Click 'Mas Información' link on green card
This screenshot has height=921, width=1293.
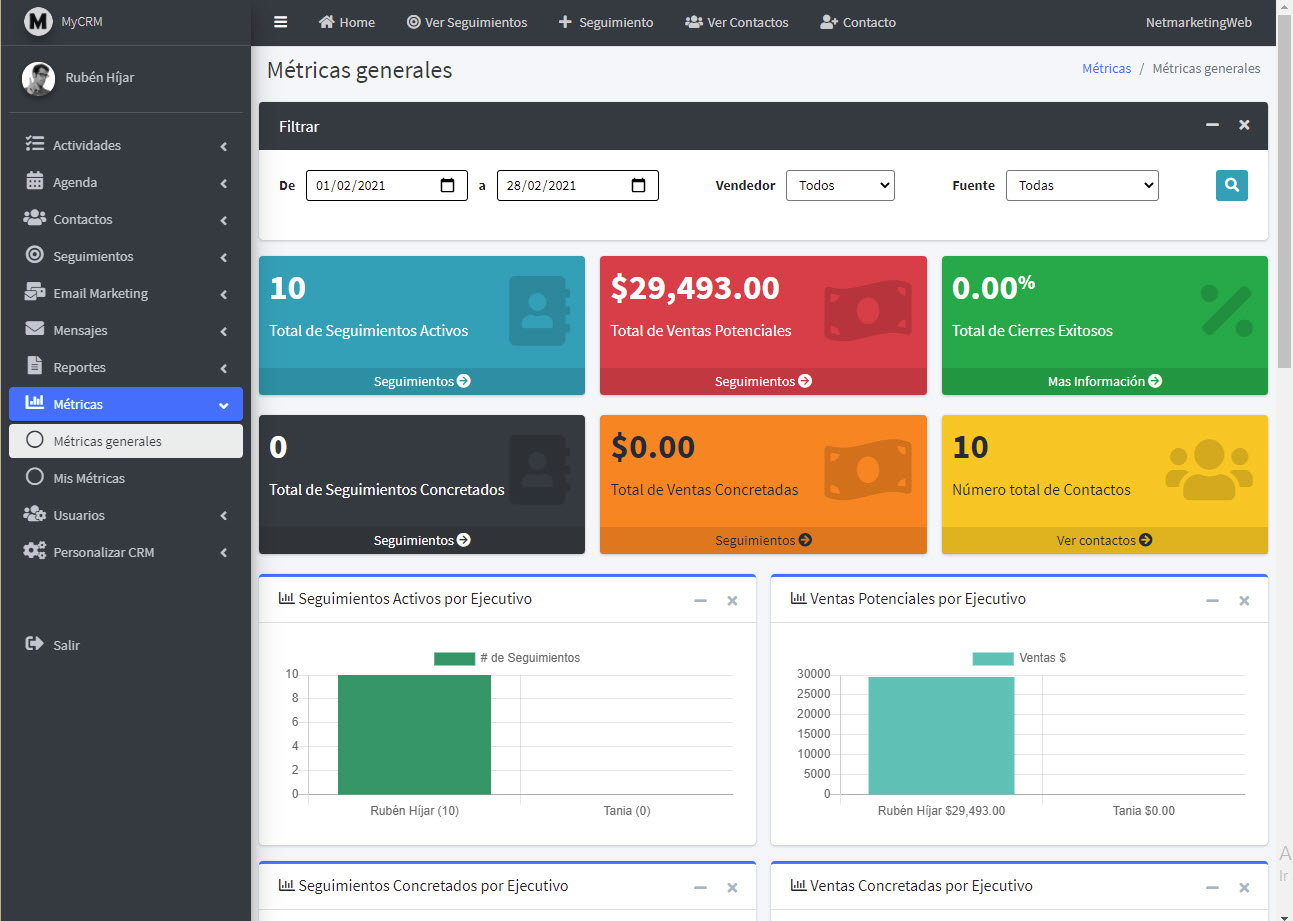pos(1104,381)
